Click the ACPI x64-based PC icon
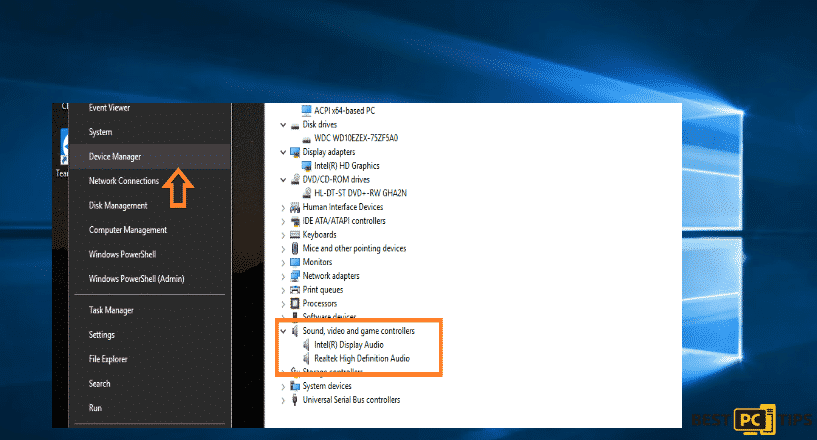817x440 pixels. point(306,111)
